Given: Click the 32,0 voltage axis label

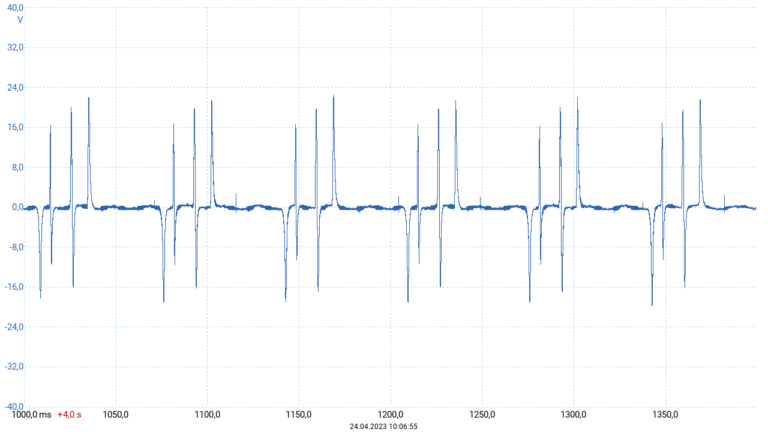Looking at the screenshot, I should [x=14, y=48].
